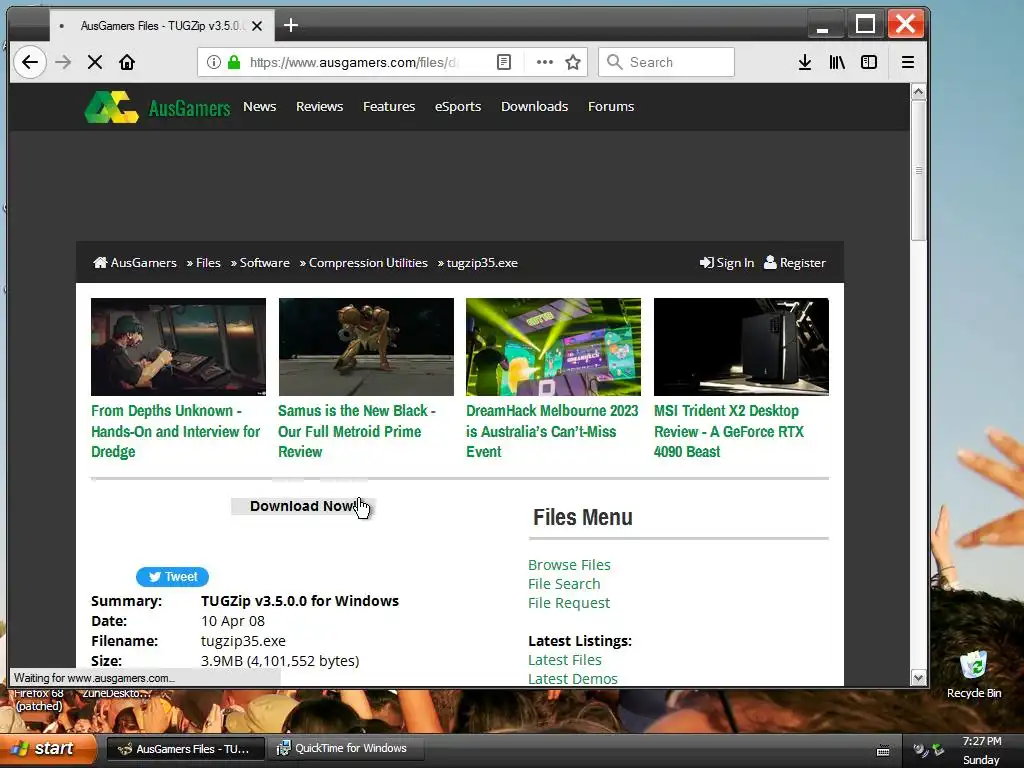The width and height of the screenshot is (1024, 768).
Task: Click the Tweet button
Action: click(x=172, y=577)
